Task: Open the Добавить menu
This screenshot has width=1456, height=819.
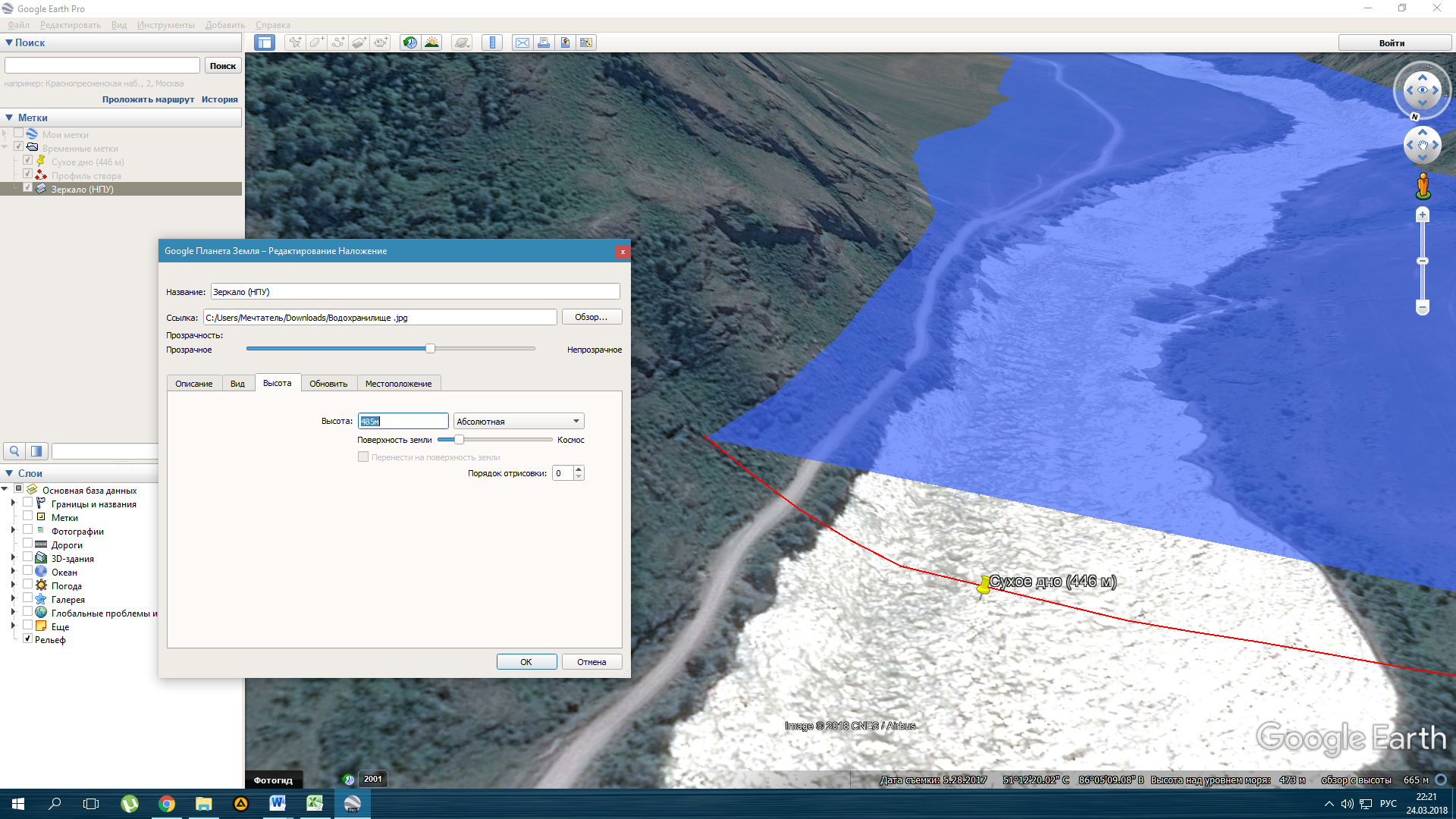Action: tap(225, 25)
